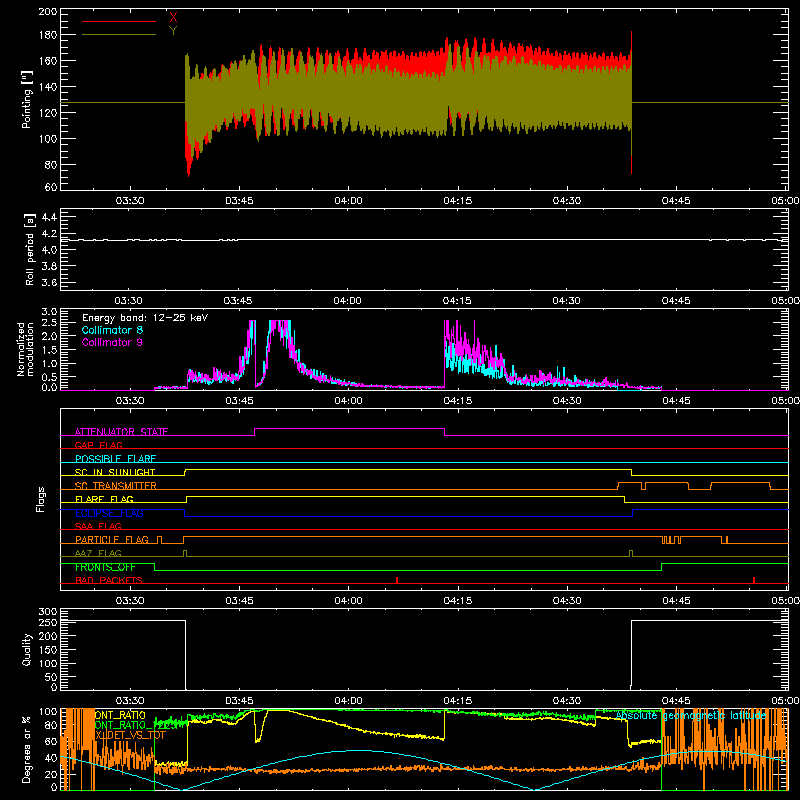Click the BAD_PACKETS flag label
This screenshot has width=800, height=800.
109,580
